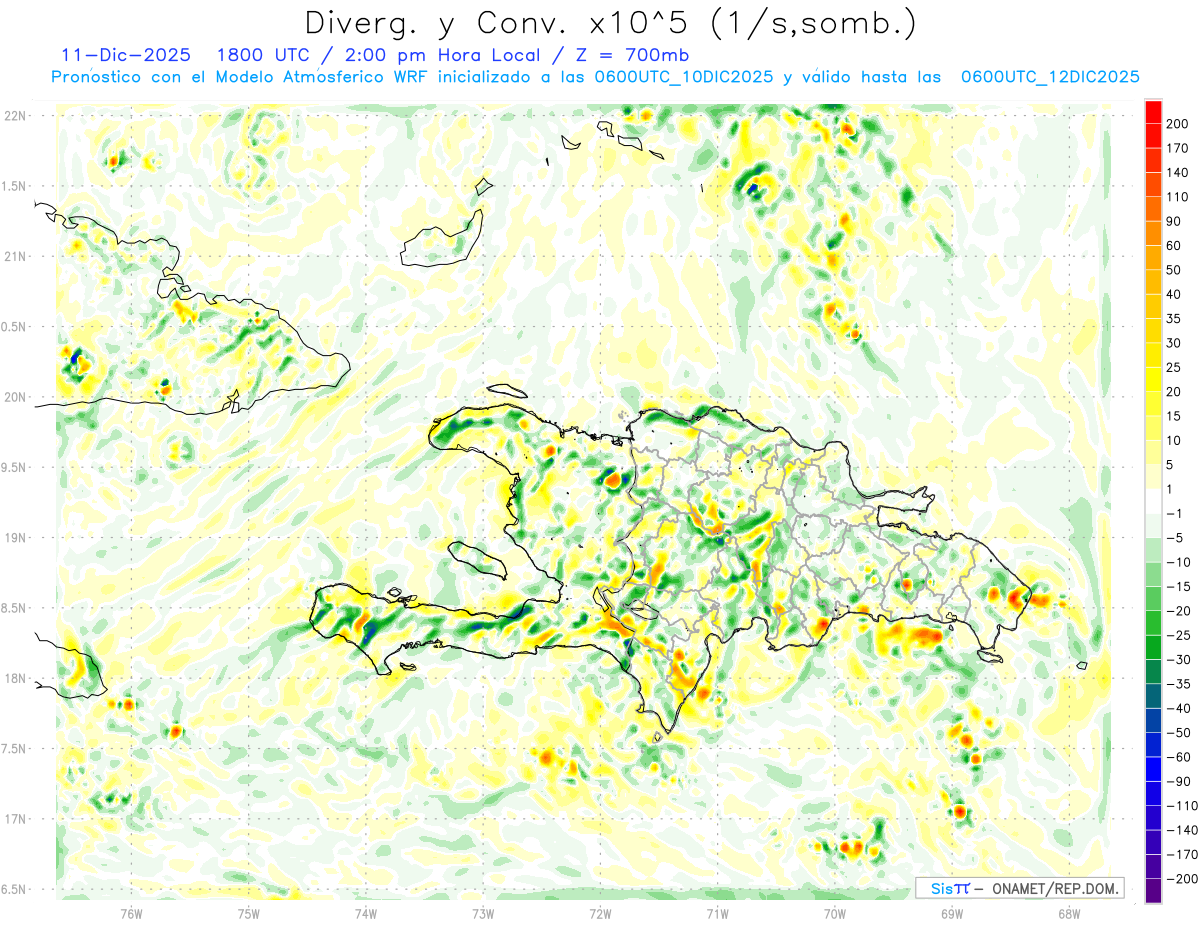This screenshot has height=927, width=1200.
Task: Click the '-30' legend value
Action: tap(1178, 661)
